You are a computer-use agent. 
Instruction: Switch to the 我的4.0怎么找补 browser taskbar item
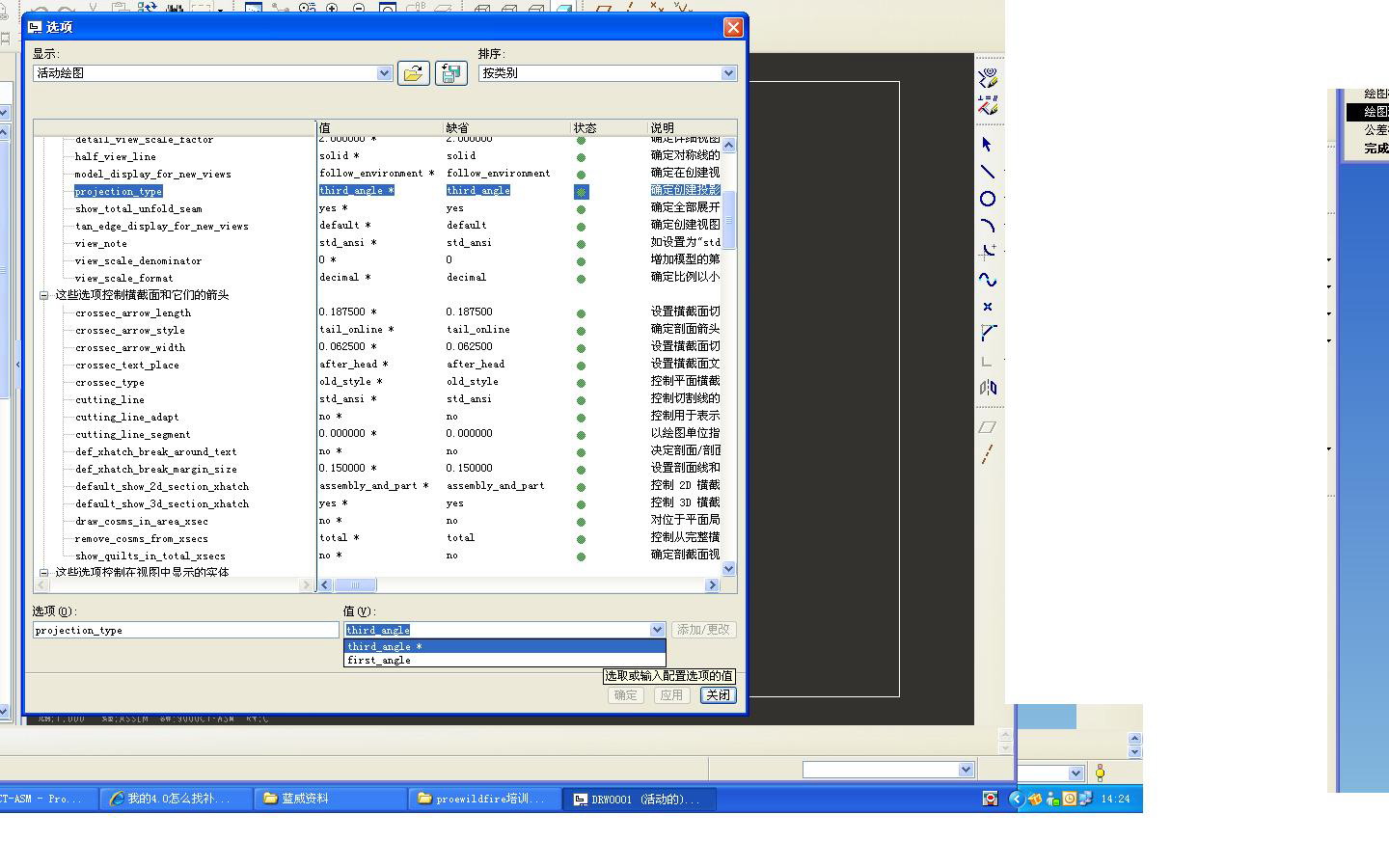[x=177, y=799]
